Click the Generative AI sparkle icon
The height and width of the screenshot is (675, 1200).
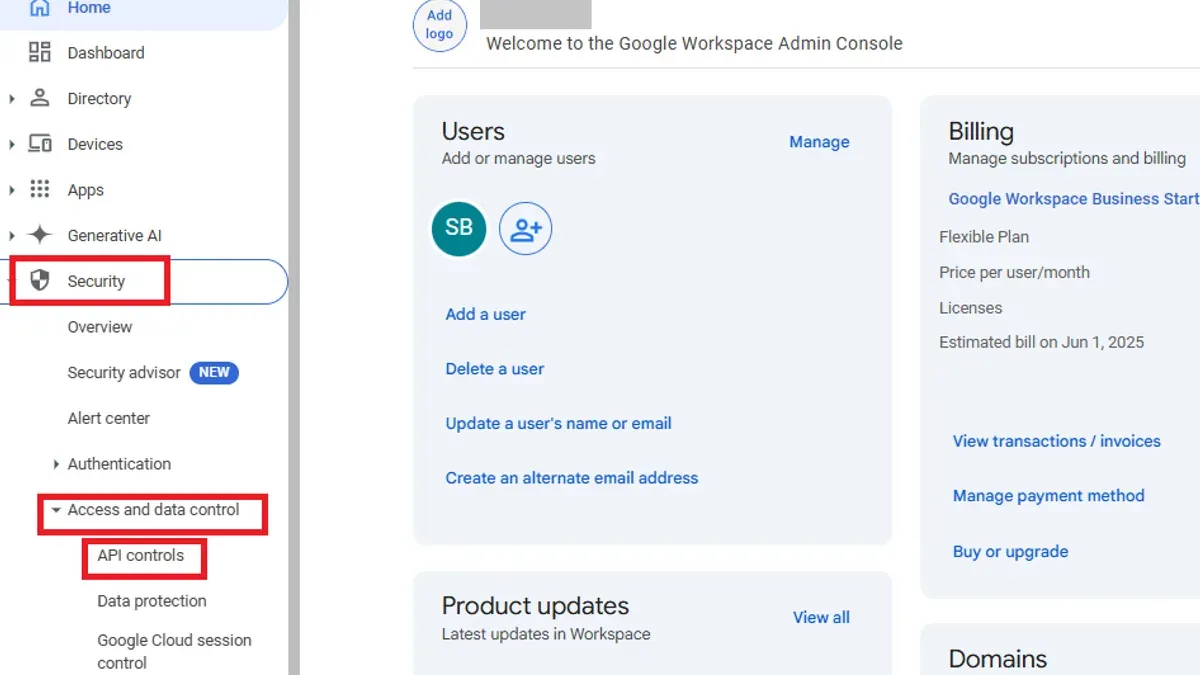40,235
